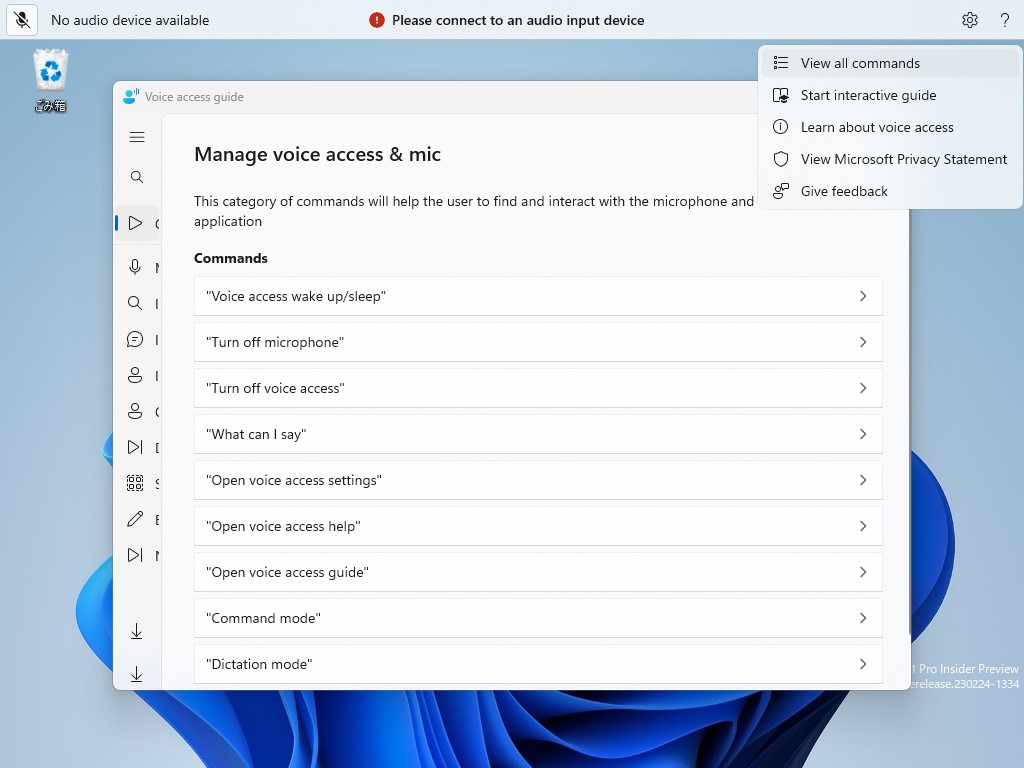Select View all commands menu item

click(860, 63)
